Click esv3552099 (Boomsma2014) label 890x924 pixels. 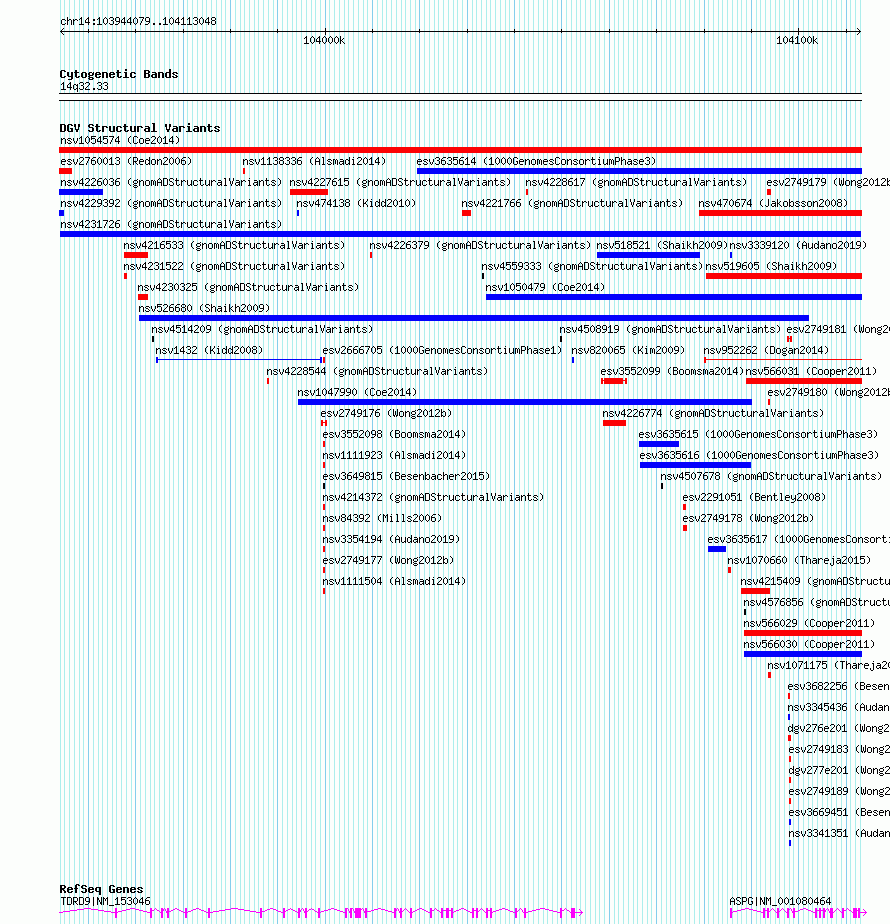coord(672,371)
